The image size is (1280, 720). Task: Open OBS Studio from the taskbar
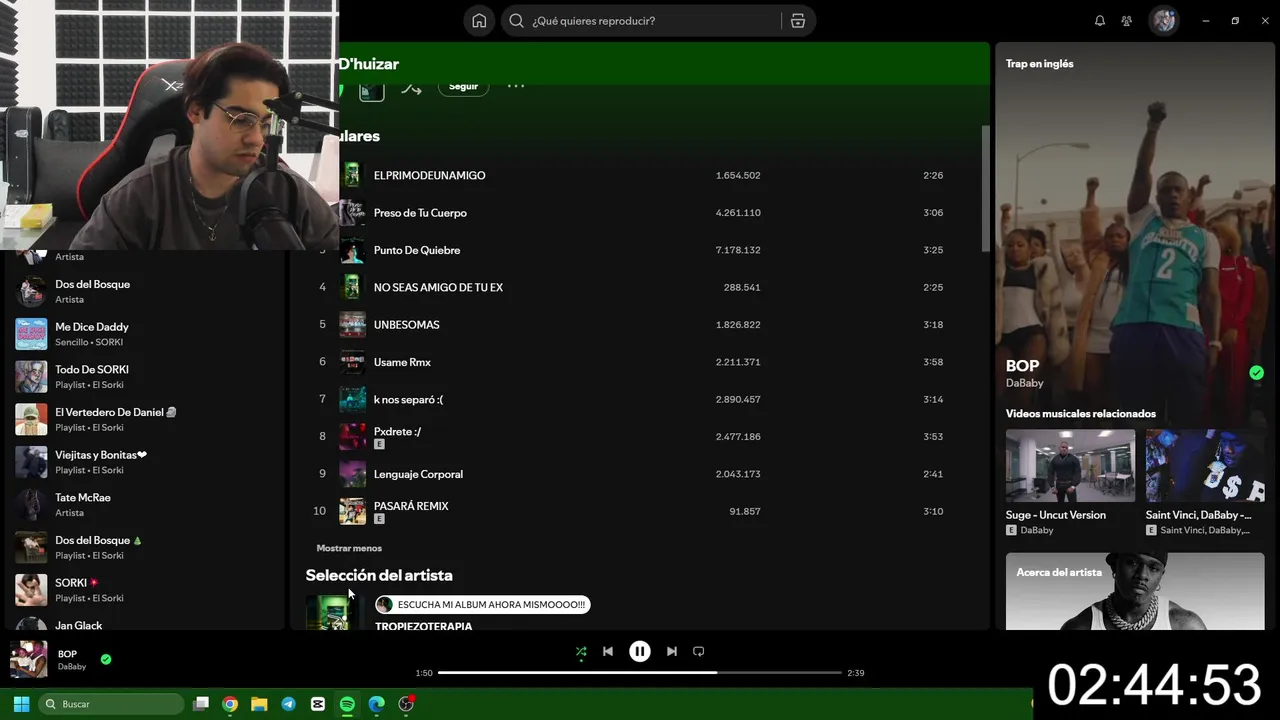406,704
